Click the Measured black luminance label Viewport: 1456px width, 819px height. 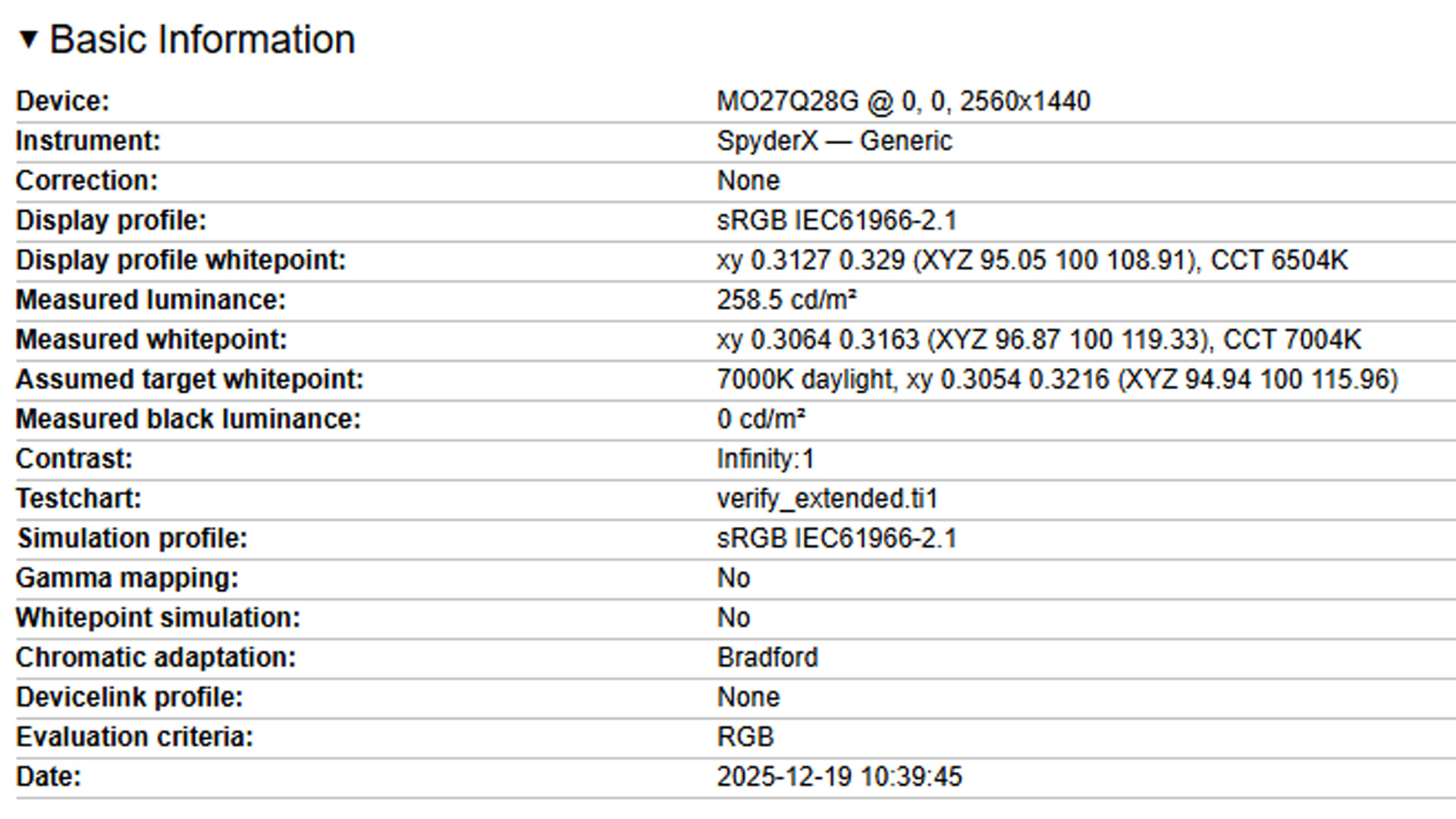tap(188, 419)
